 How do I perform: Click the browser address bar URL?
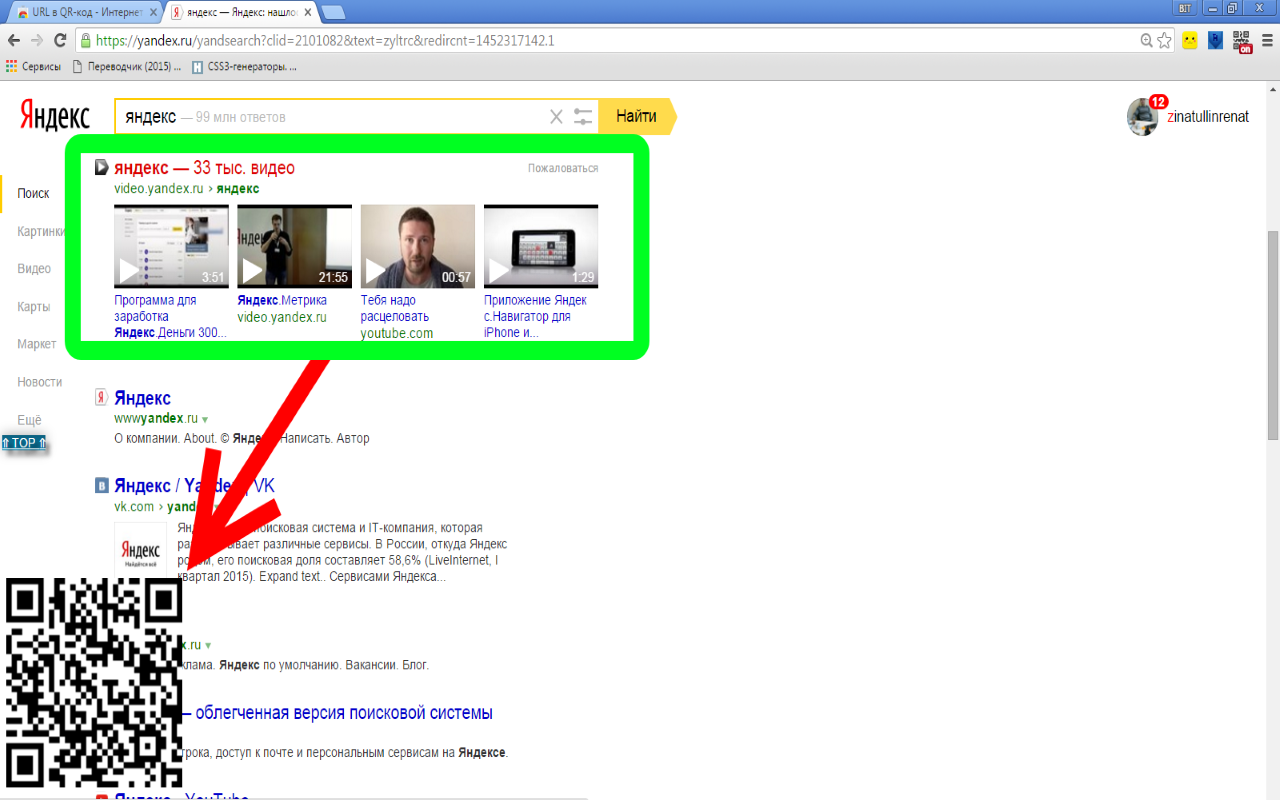[x=326, y=41]
